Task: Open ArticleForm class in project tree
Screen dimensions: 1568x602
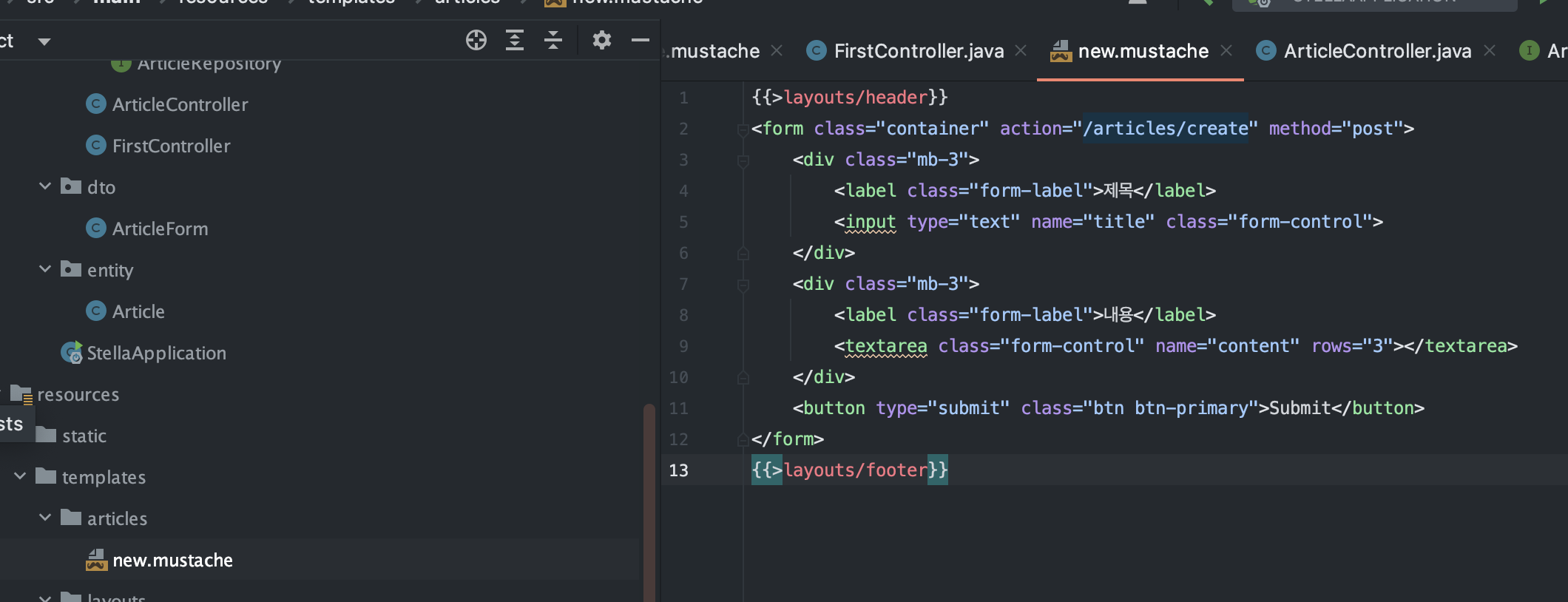Action: click(160, 229)
